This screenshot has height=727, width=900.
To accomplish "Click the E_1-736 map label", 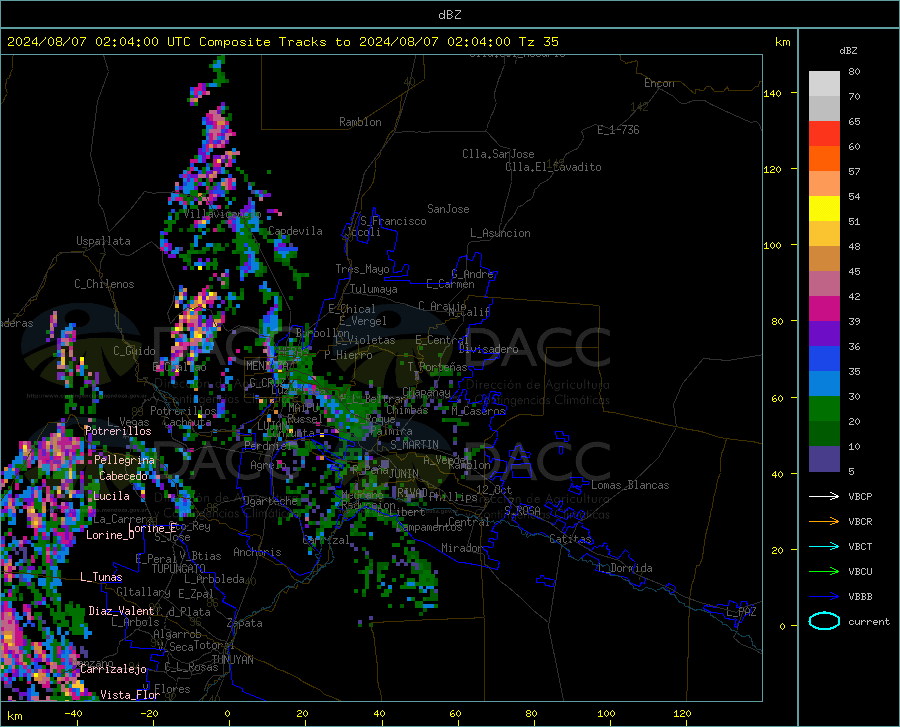I will pos(618,130).
